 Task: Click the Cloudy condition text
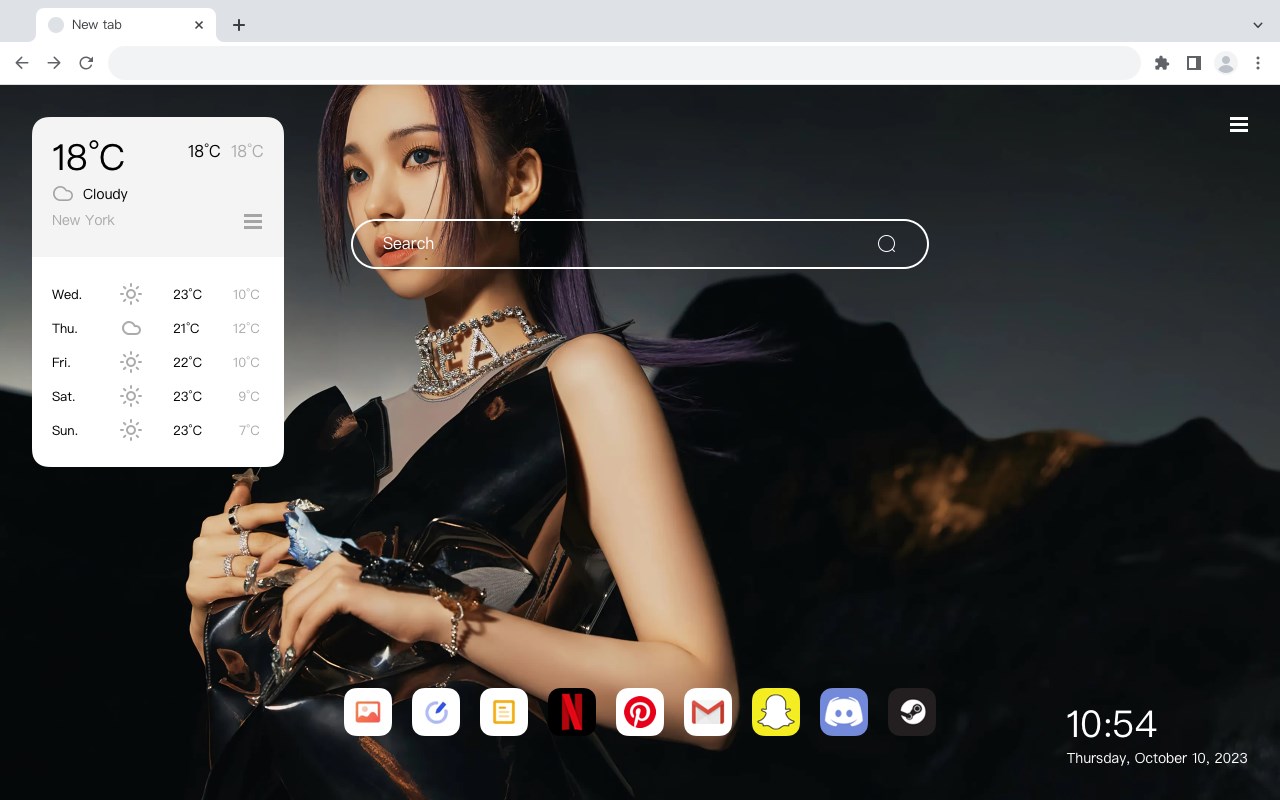[105, 194]
